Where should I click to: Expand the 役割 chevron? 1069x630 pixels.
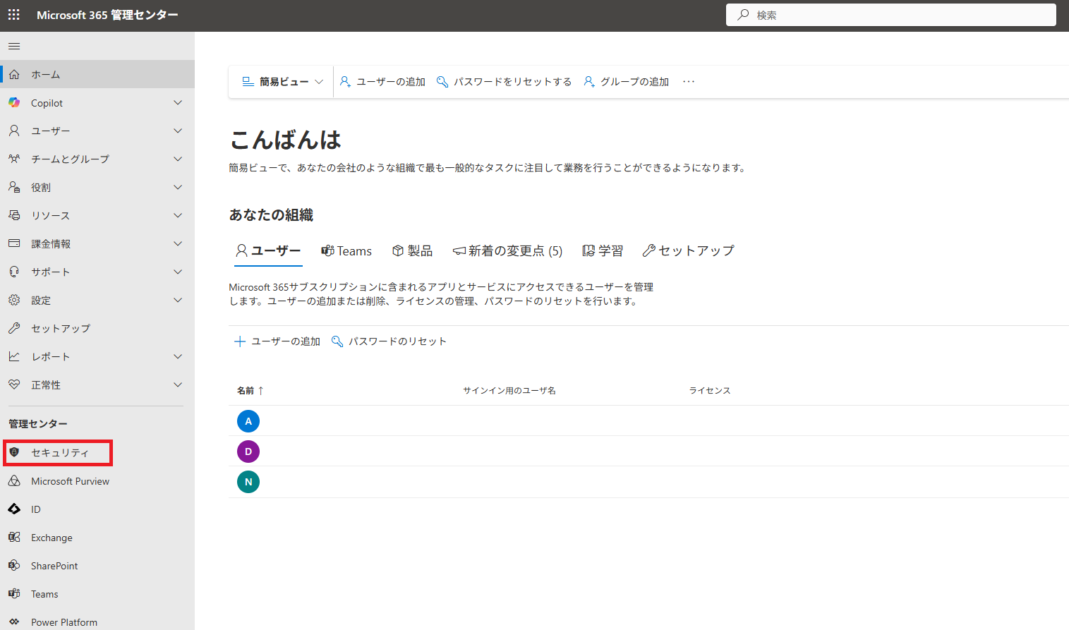[x=178, y=188]
